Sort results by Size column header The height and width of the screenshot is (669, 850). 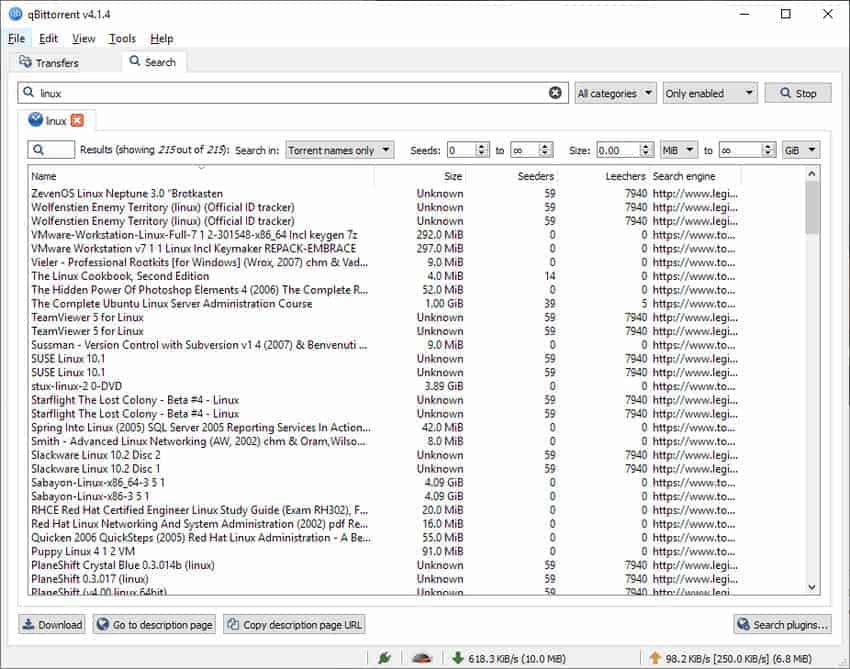point(422,176)
